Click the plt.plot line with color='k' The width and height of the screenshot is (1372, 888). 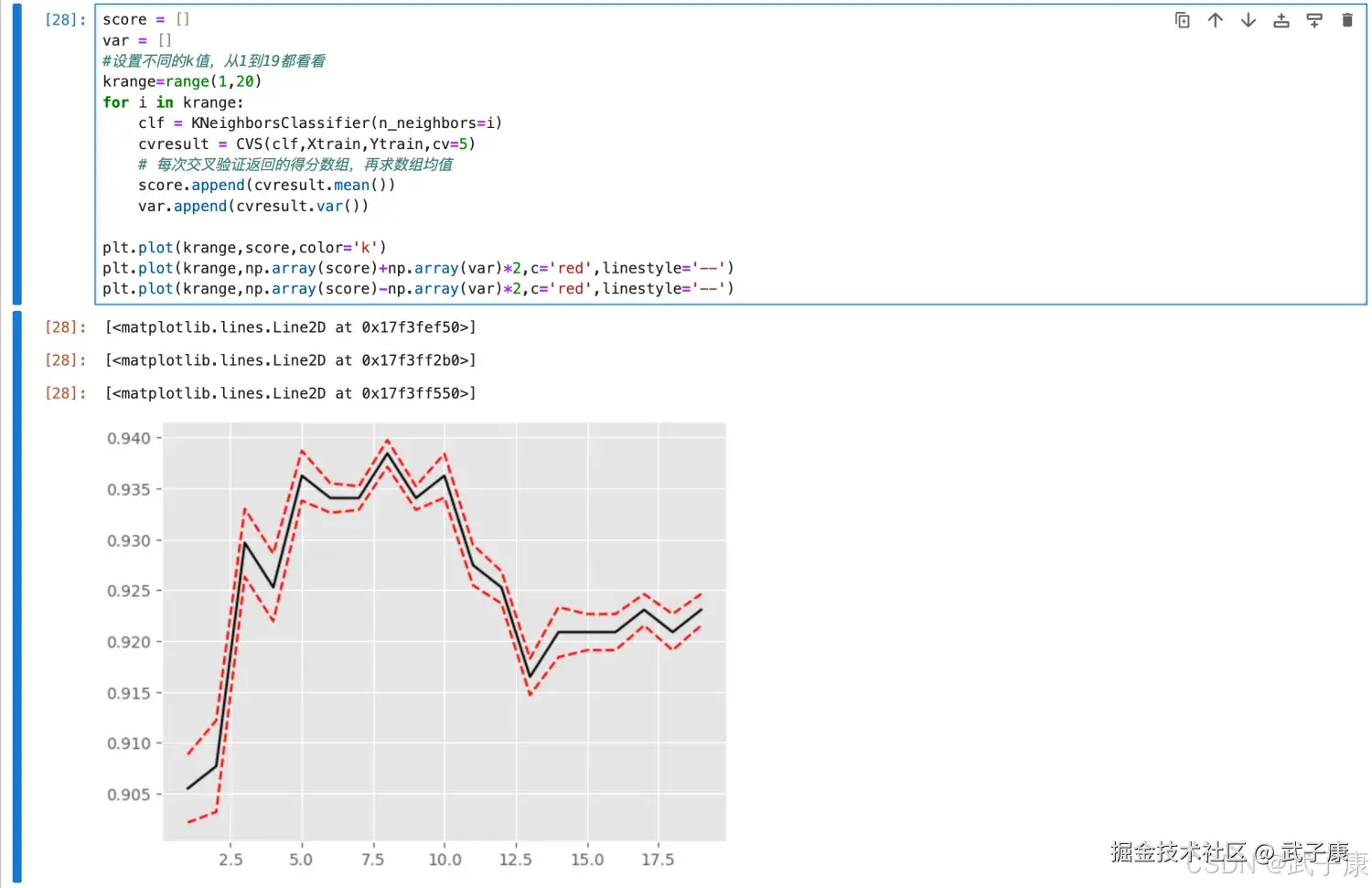point(244,247)
